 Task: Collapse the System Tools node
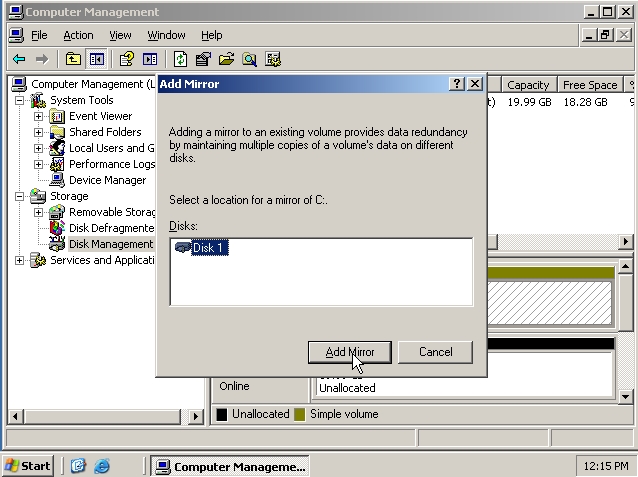(19, 100)
